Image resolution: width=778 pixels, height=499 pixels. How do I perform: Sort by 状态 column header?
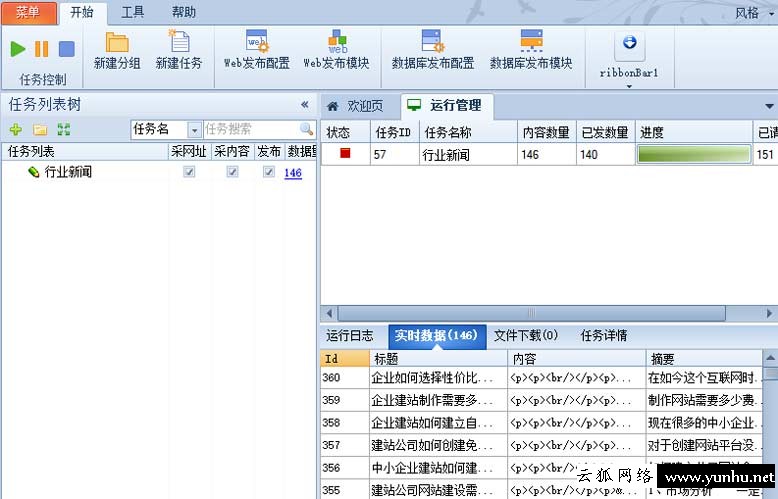coord(345,132)
